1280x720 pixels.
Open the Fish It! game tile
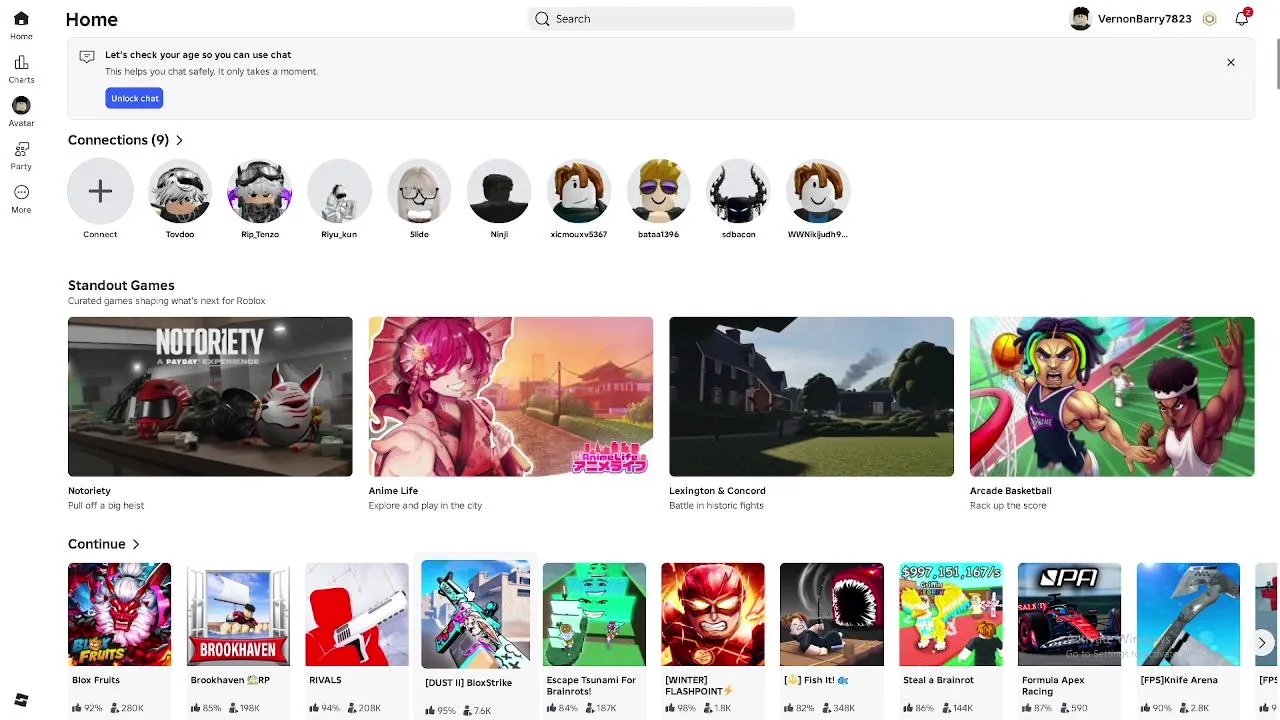point(832,615)
